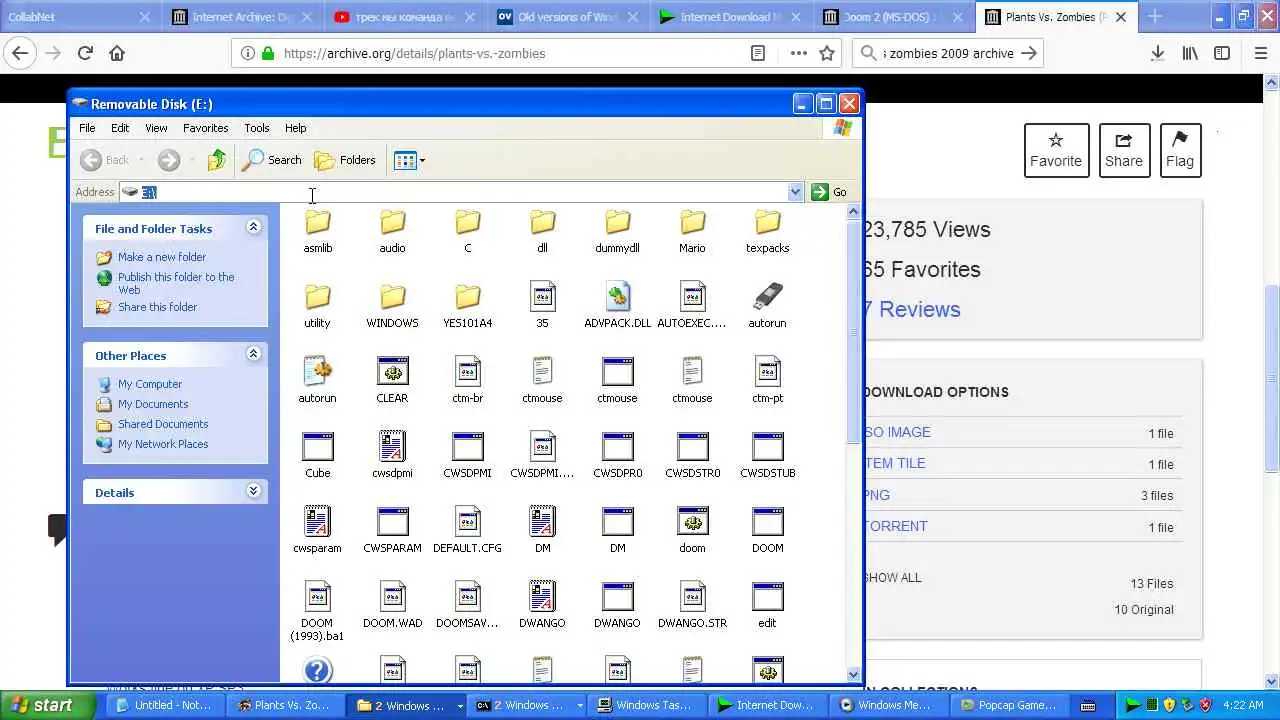Click the TORRENT download option link
The width and height of the screenshot is (1280, 720).
click(897, 526)
